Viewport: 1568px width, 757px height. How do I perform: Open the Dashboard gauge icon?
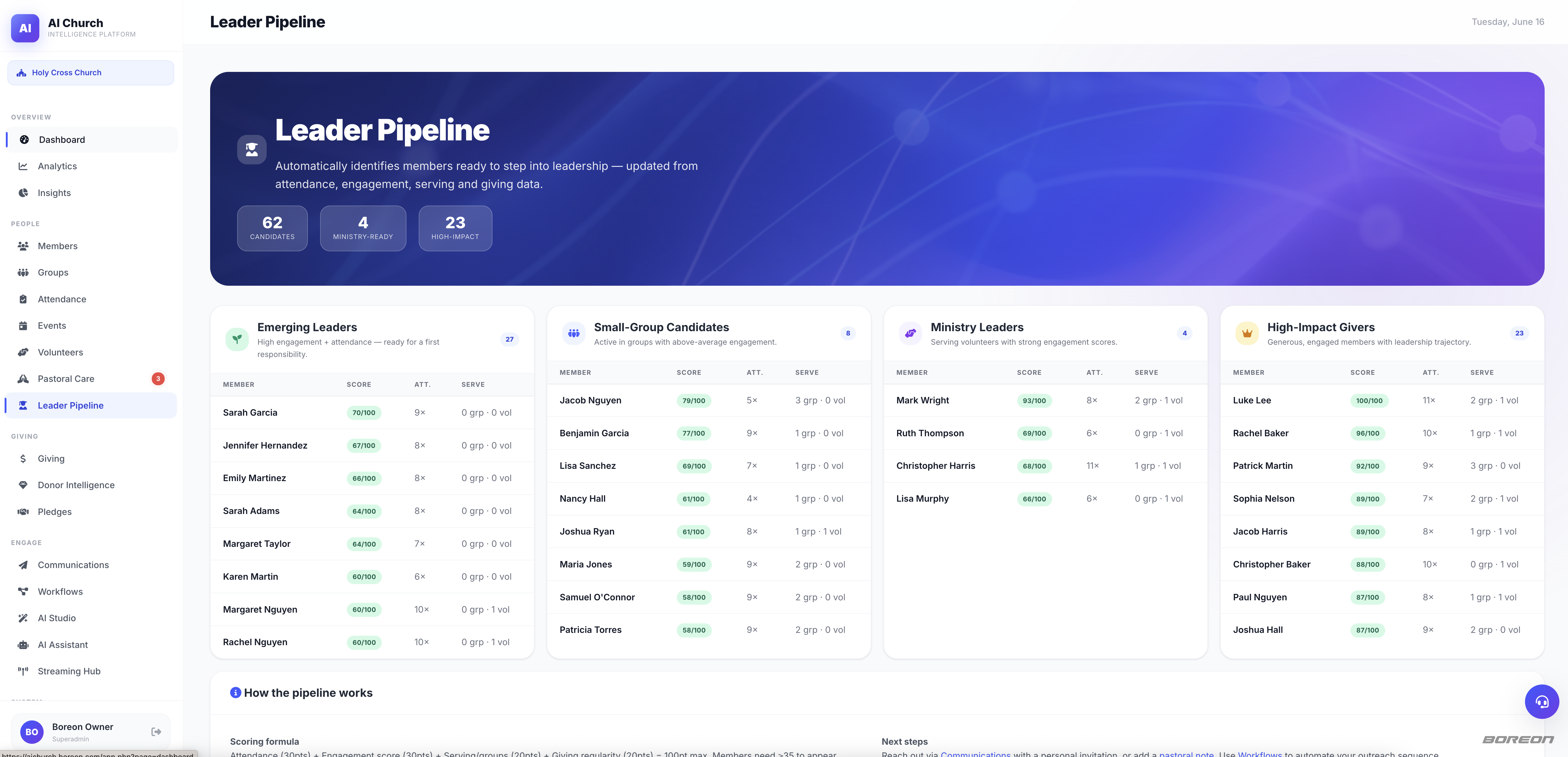24,139
